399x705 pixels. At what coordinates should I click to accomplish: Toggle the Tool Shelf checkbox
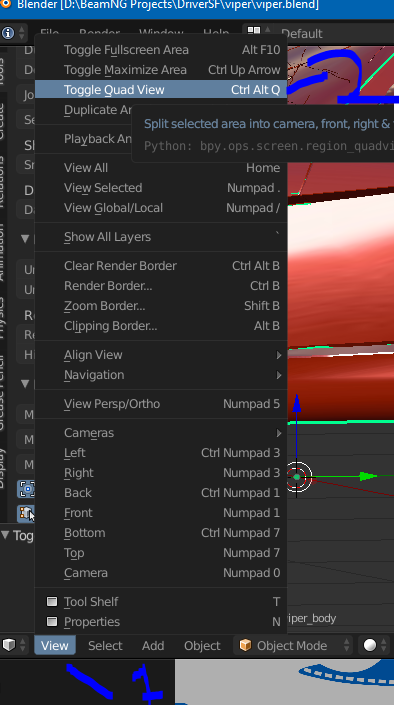coord(52,602)
